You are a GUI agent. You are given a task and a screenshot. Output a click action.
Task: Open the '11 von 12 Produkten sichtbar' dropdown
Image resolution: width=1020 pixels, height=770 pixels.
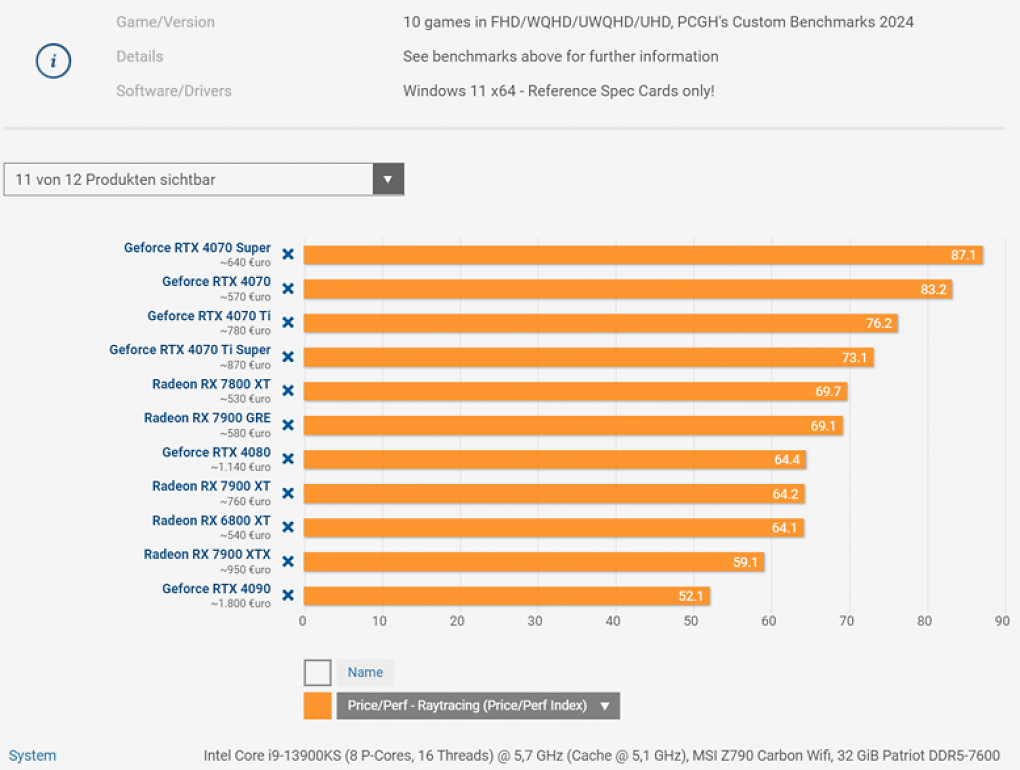tap(204, 179)
